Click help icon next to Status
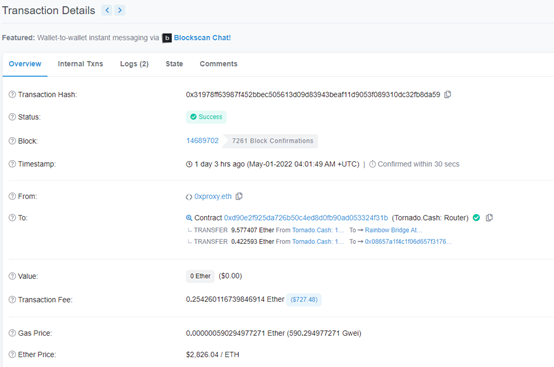554x367 pixels. [12, 117]
